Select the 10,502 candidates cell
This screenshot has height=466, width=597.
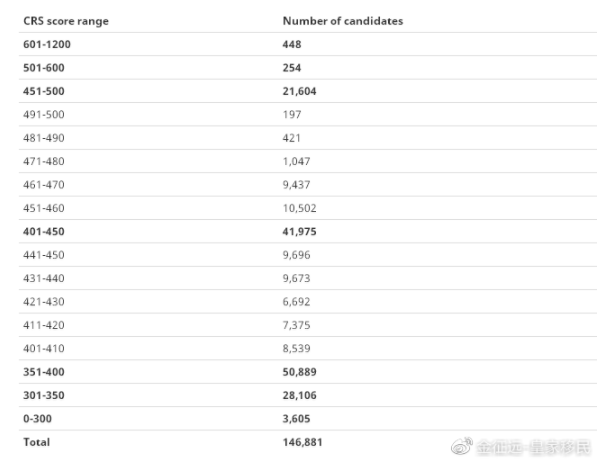pos(299,208)
